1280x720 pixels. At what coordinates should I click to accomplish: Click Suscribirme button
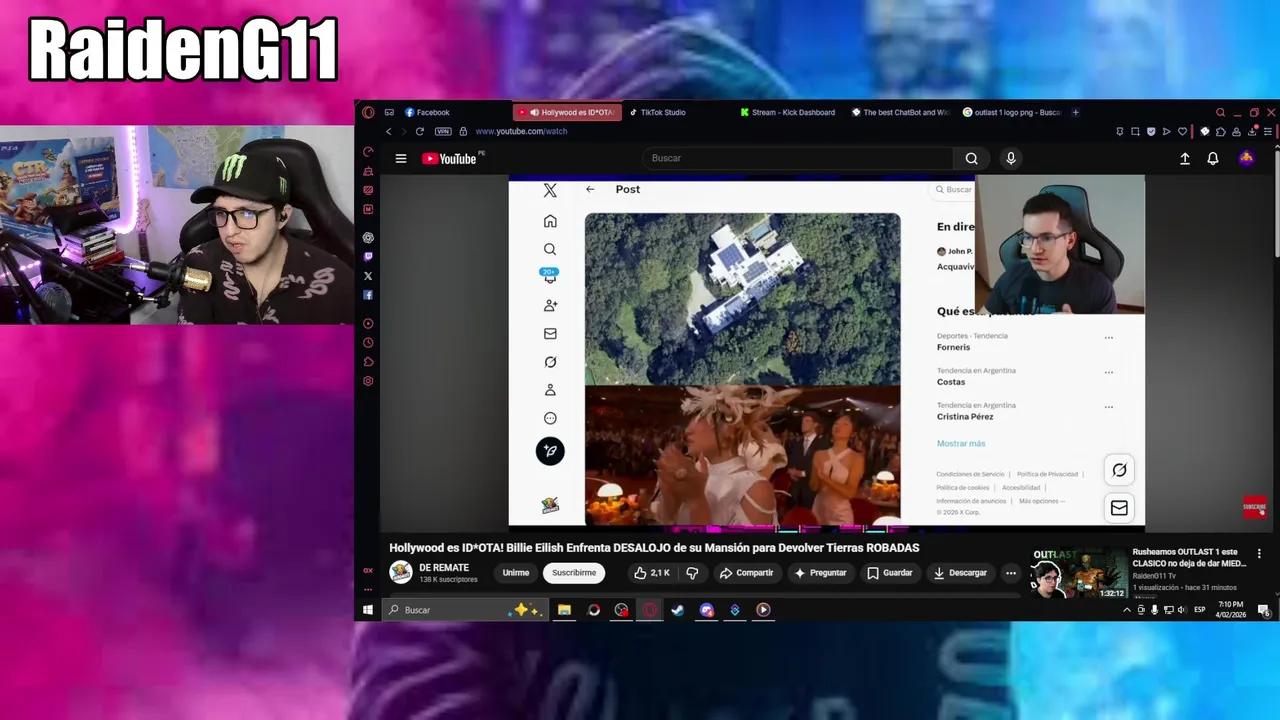point(574,573)
